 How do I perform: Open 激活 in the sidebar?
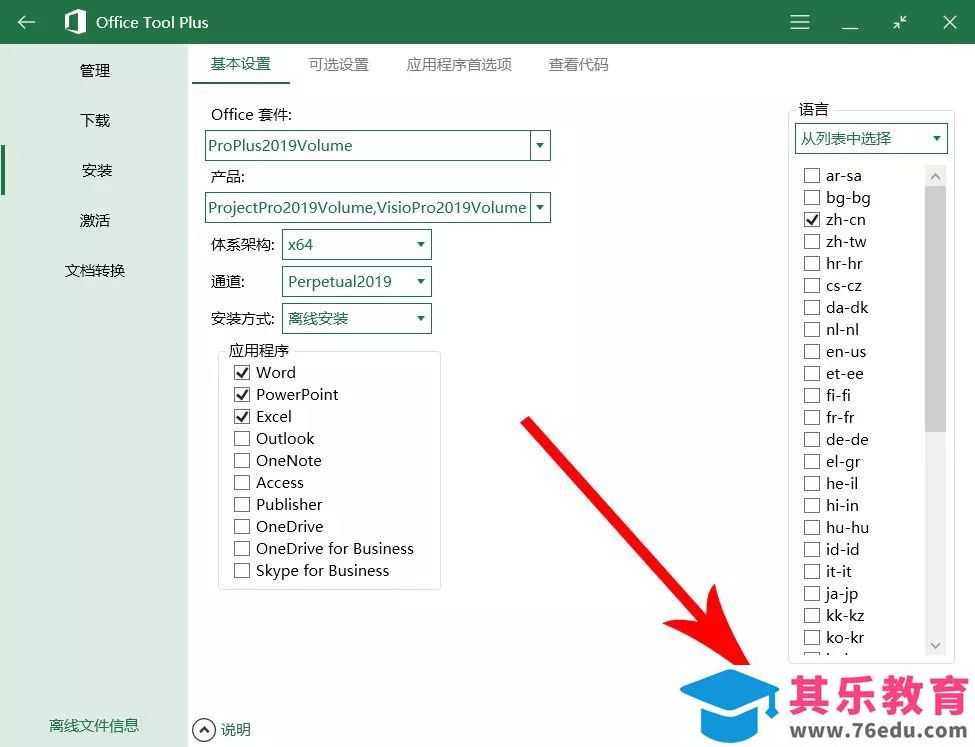(x=95, y=220)
